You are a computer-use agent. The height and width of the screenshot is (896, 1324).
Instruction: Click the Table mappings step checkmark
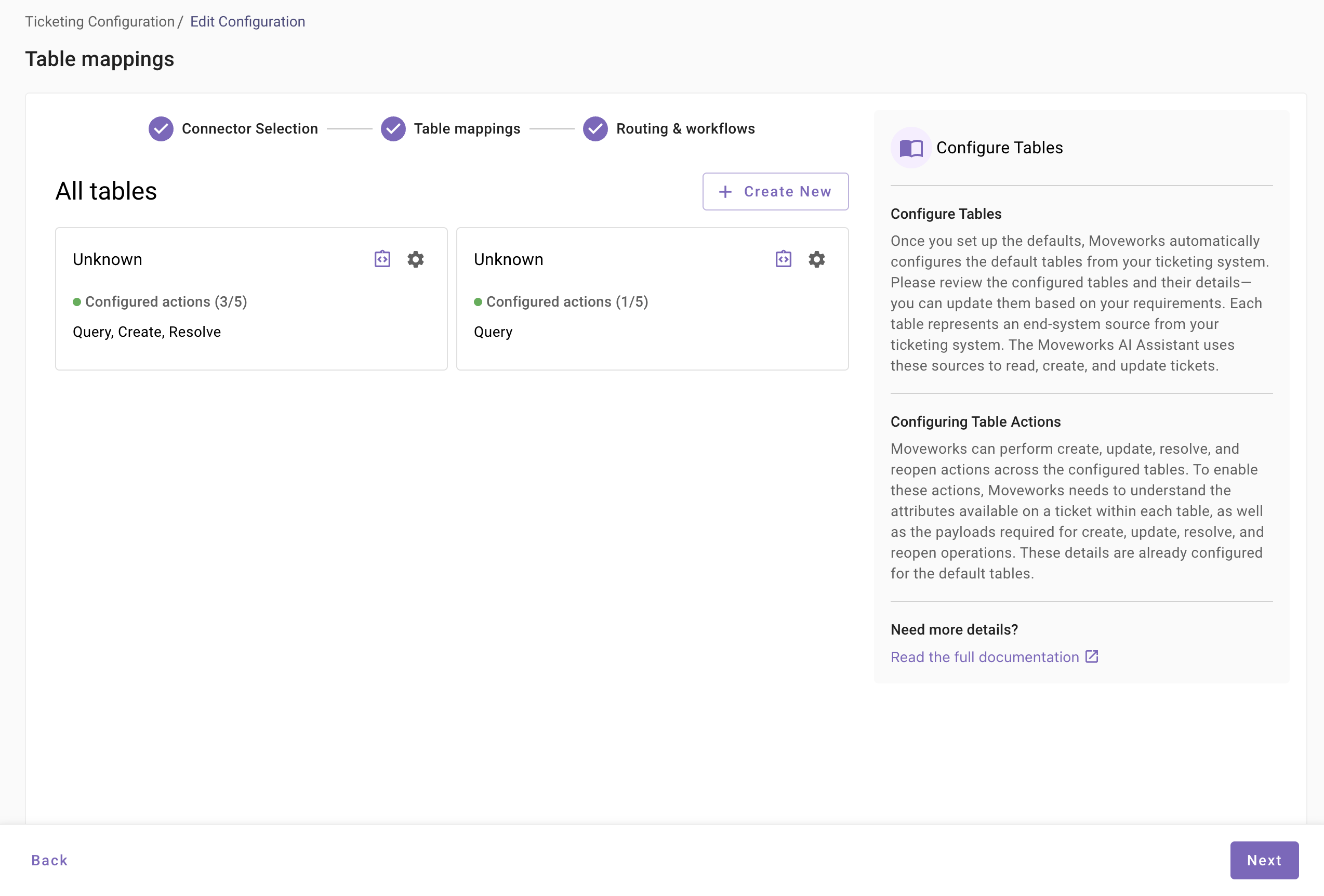coord(393,129)
